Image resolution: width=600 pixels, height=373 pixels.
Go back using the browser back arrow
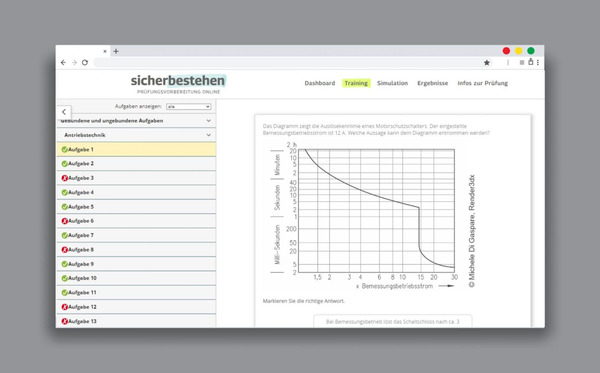(63, 62)
